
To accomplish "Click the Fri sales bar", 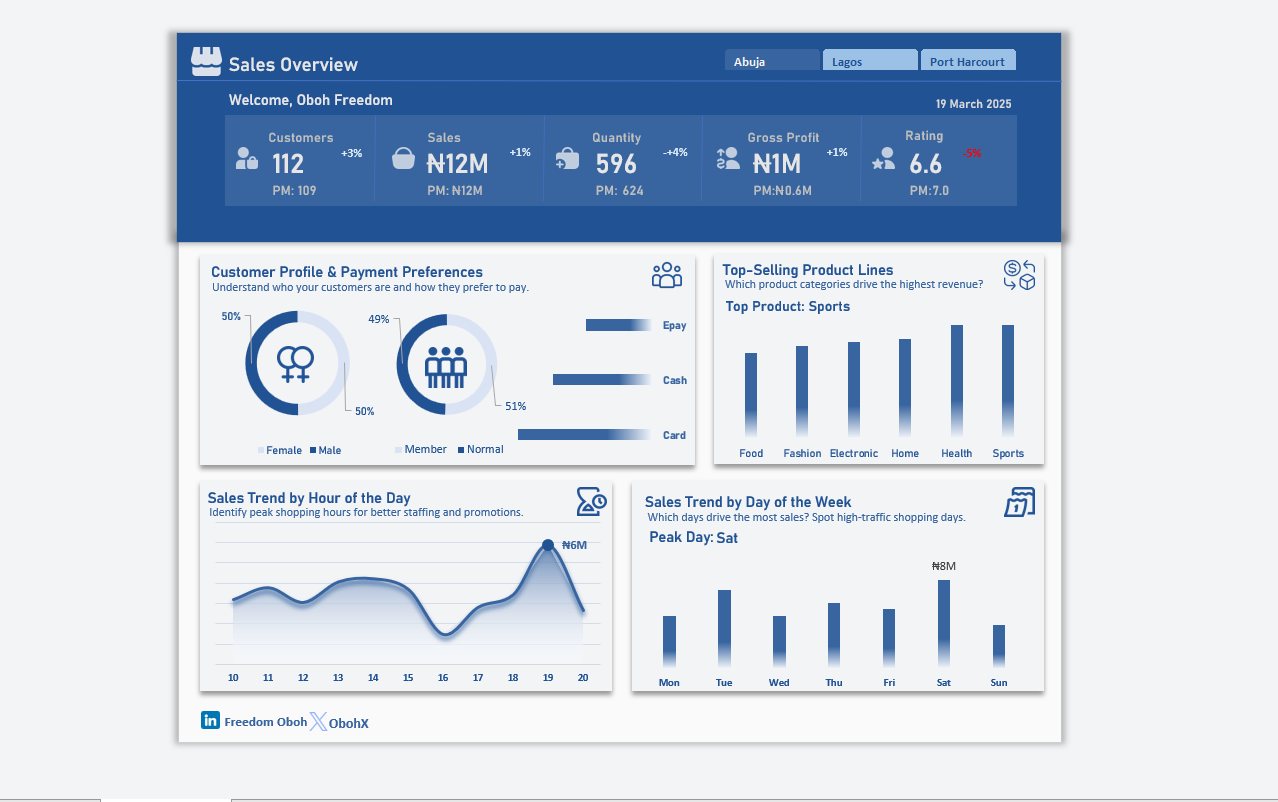I will pos(889,638).
